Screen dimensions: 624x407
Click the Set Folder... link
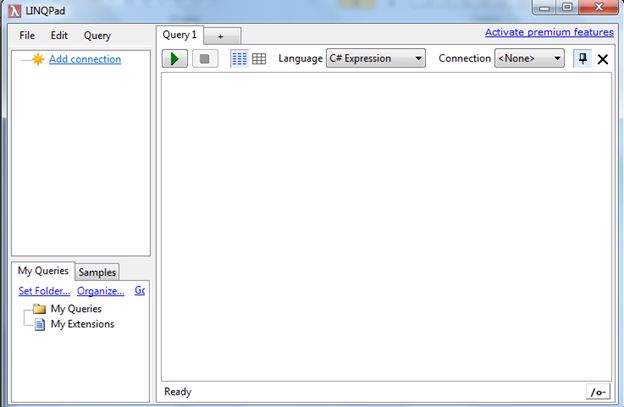[44, 291]
